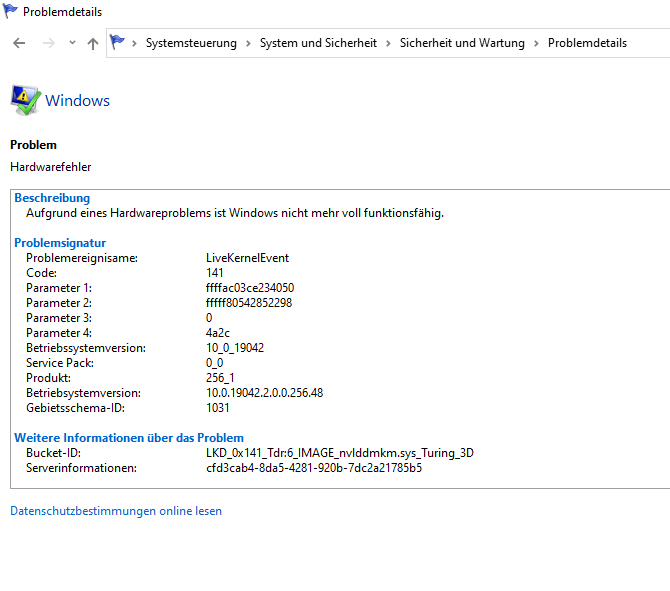The image size is (670, 591).
Task: Select Problemdetails breadcrumb
Action: pyautogui.click(x=587, y=43)
